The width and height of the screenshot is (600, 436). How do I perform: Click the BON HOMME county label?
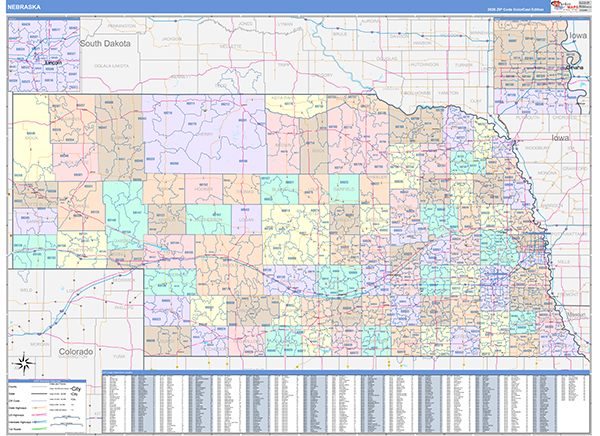coord(417,93)
